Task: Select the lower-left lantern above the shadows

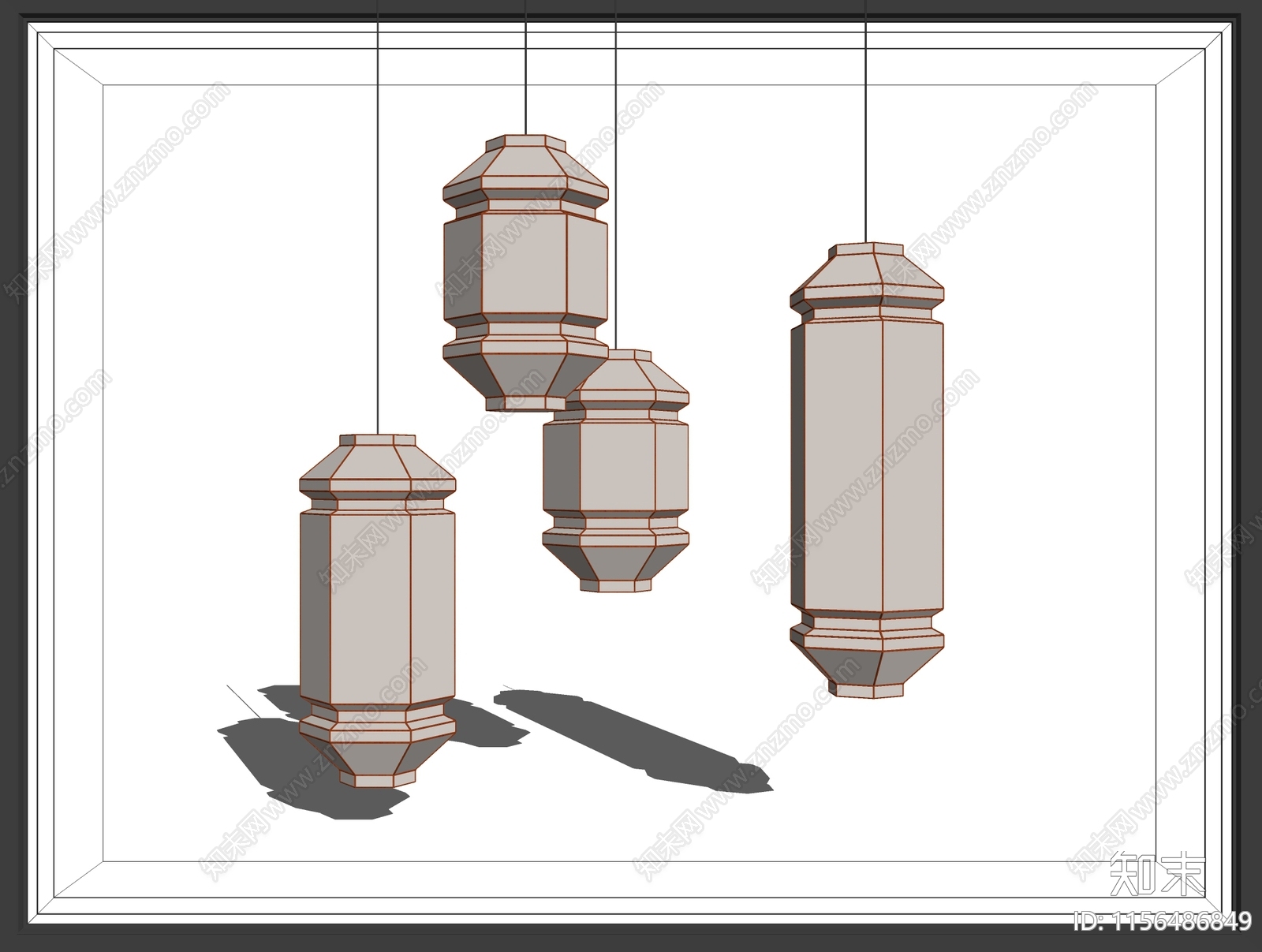Action: [377, 610]
